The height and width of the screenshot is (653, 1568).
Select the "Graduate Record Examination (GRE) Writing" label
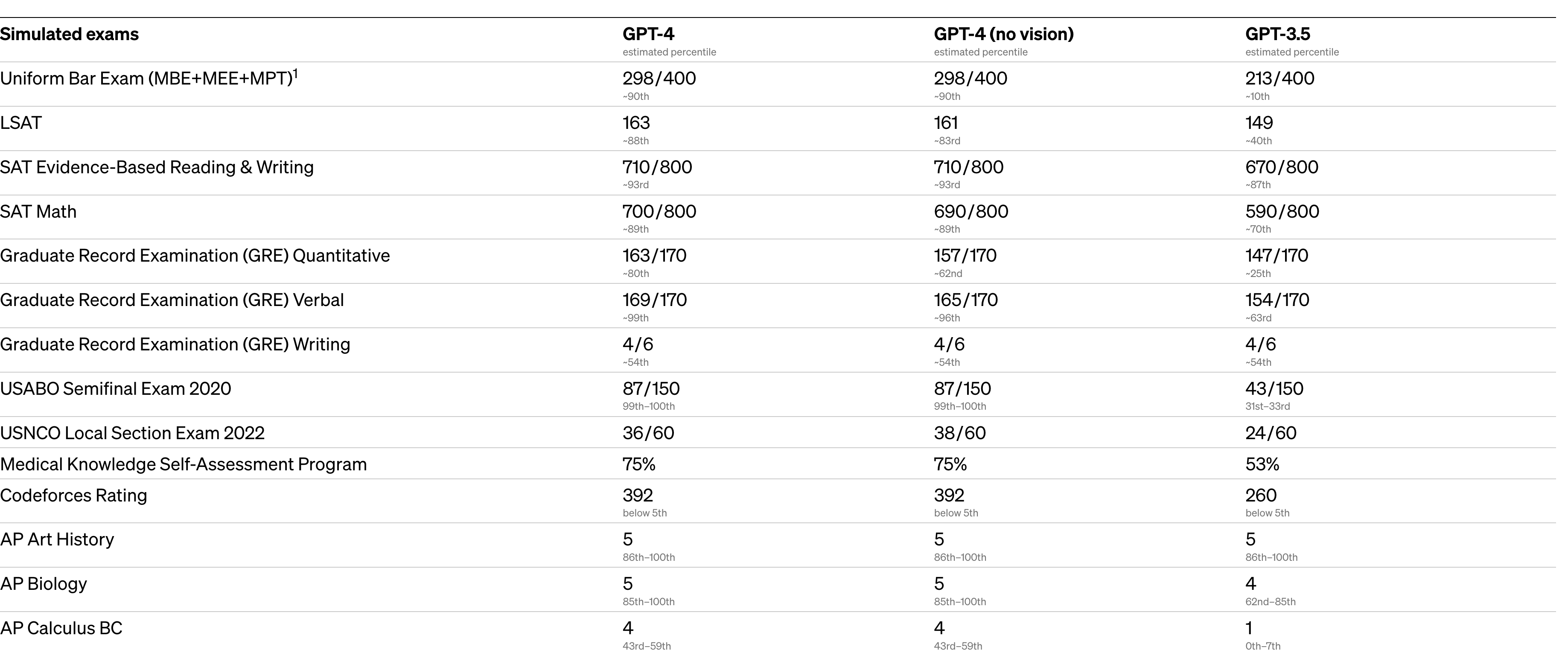coord(175,344)
